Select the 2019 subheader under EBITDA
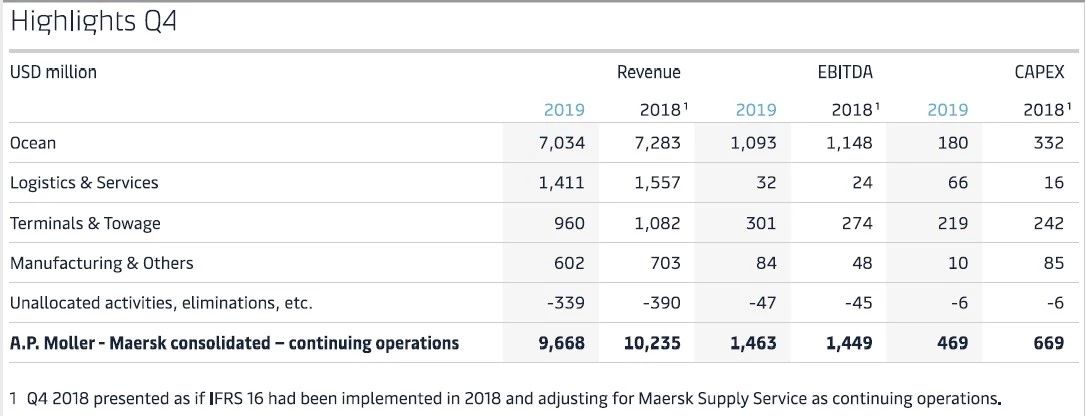The height and width of the screenshot is (417, 1086). pyautogui.click(x=756, y=109)
